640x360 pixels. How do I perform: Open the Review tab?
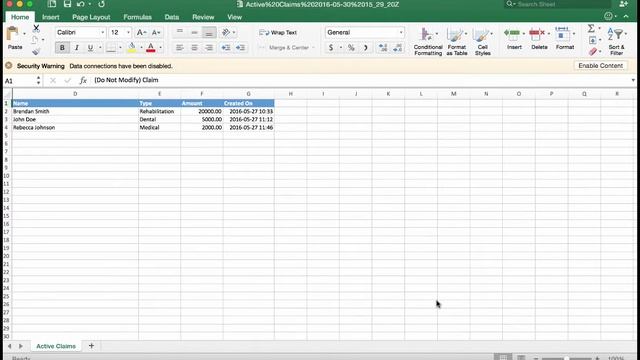point(203,17)
